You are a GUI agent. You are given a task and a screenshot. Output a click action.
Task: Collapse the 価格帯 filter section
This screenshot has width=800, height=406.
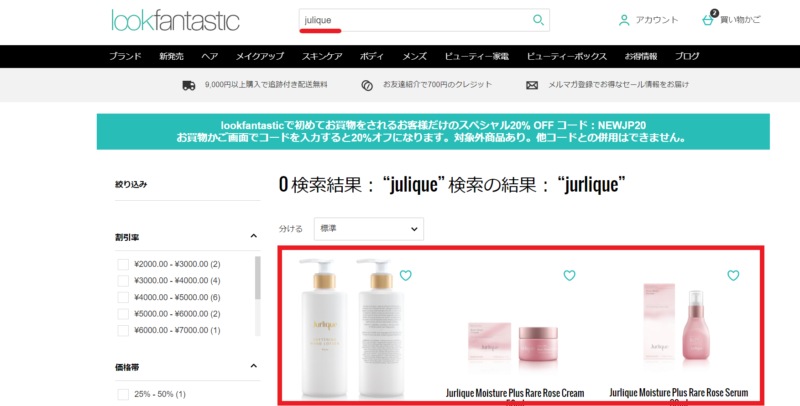pos(254,366)
